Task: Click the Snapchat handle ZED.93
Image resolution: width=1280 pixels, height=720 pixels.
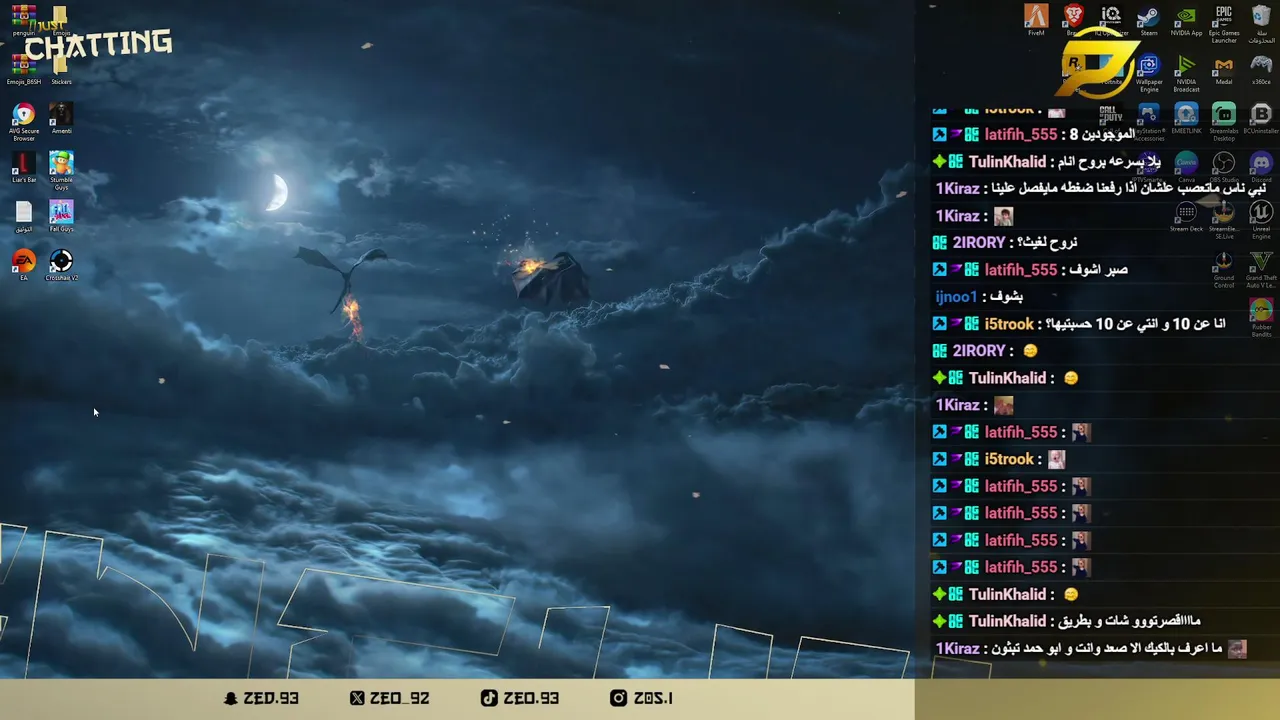Action: [x=262, y=698]
